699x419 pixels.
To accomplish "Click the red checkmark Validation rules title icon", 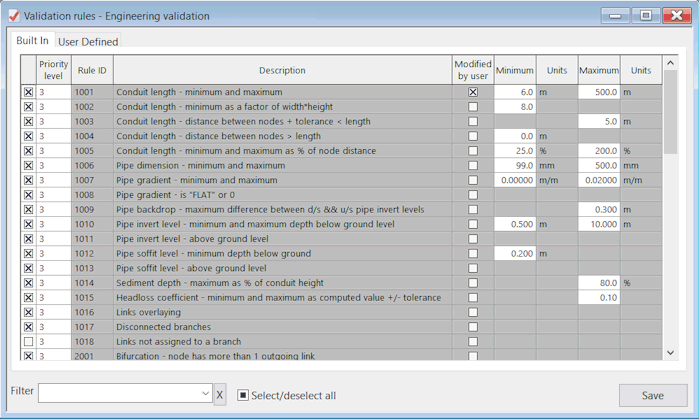I will pos(14,16).
